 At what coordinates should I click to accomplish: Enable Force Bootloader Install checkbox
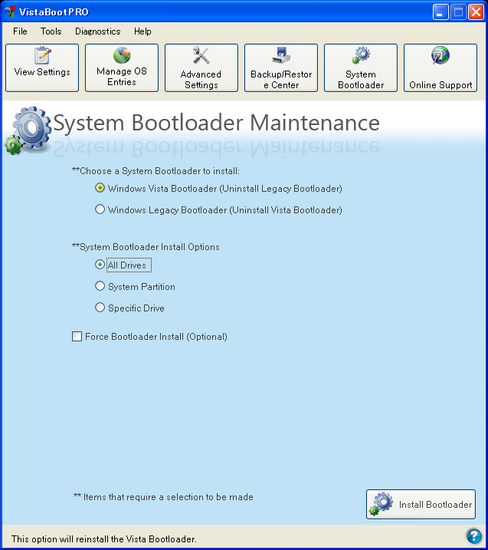(77, 336)
